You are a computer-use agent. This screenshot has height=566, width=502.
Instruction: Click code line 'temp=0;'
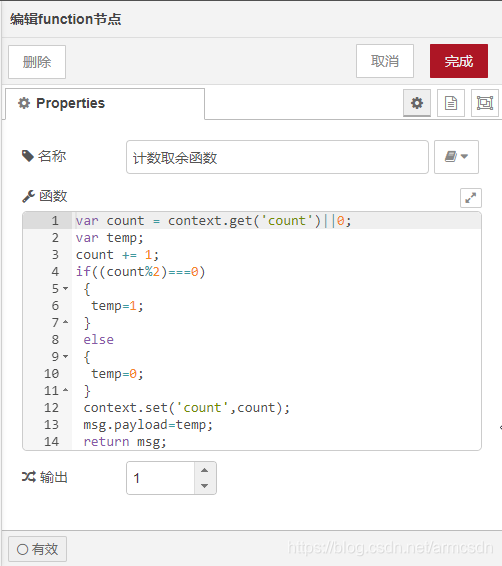tap(117, 374)
